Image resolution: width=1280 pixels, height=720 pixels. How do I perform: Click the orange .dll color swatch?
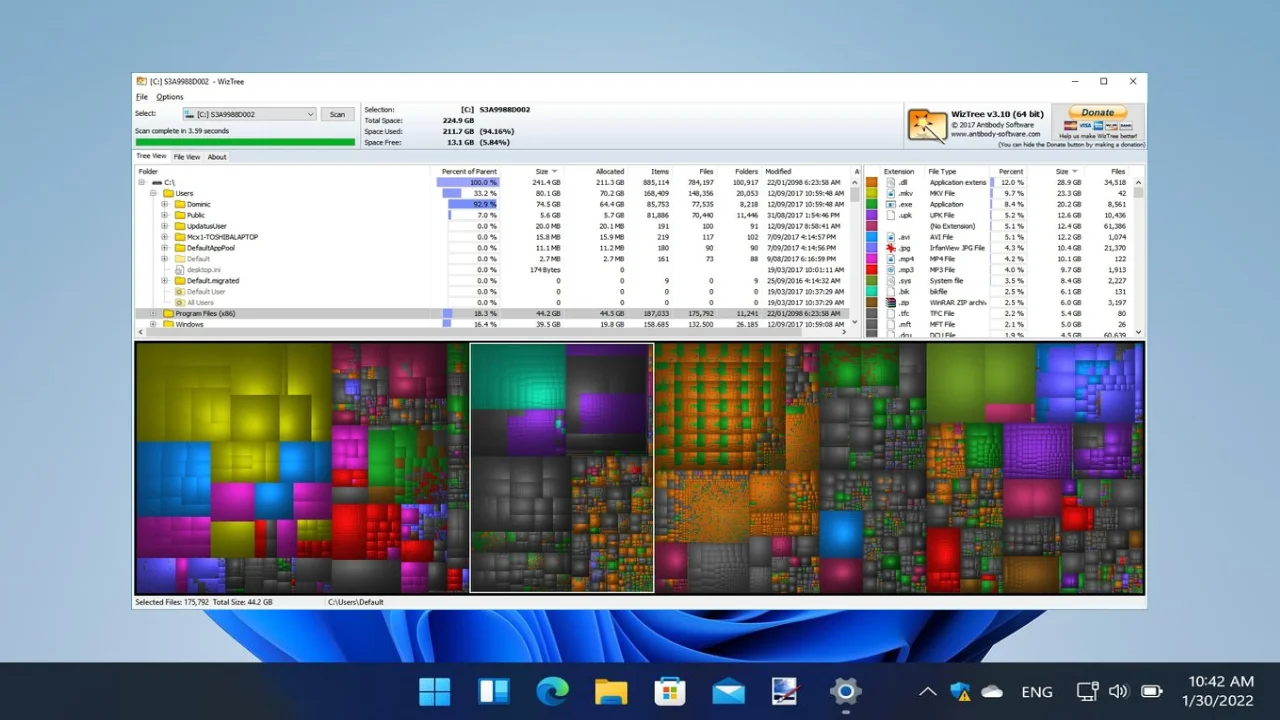872,183
